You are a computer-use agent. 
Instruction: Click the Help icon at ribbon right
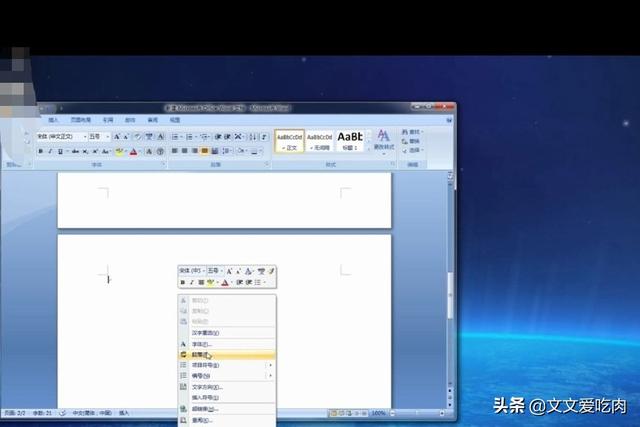click(x=449, y=120)
